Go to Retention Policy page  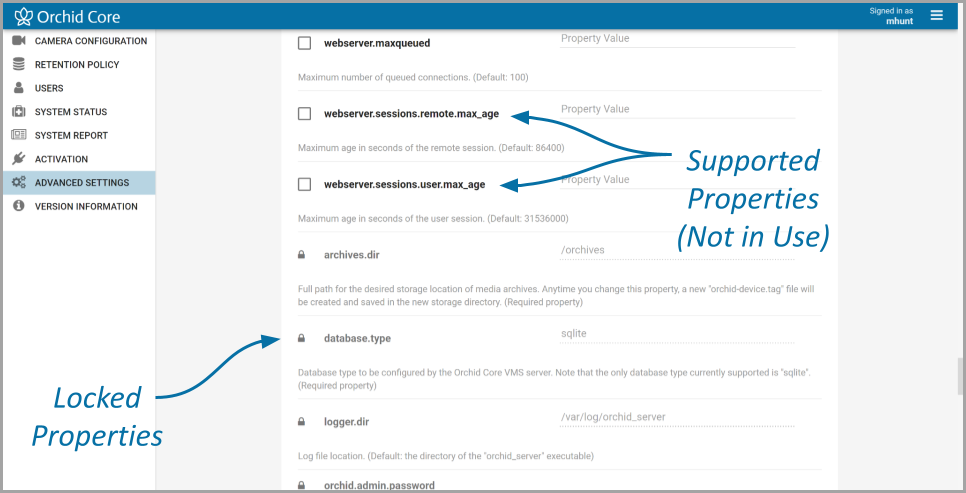pyautogui.click(x=79, y=64)
